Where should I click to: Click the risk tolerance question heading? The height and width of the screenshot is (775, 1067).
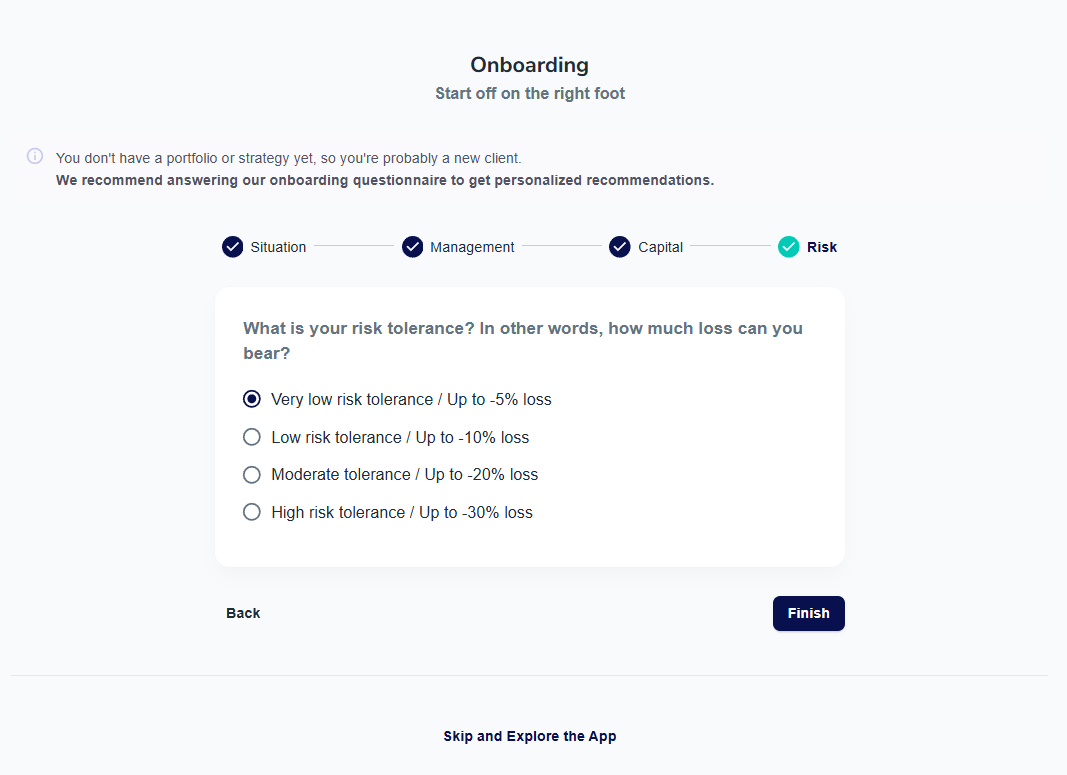(523, 340)
